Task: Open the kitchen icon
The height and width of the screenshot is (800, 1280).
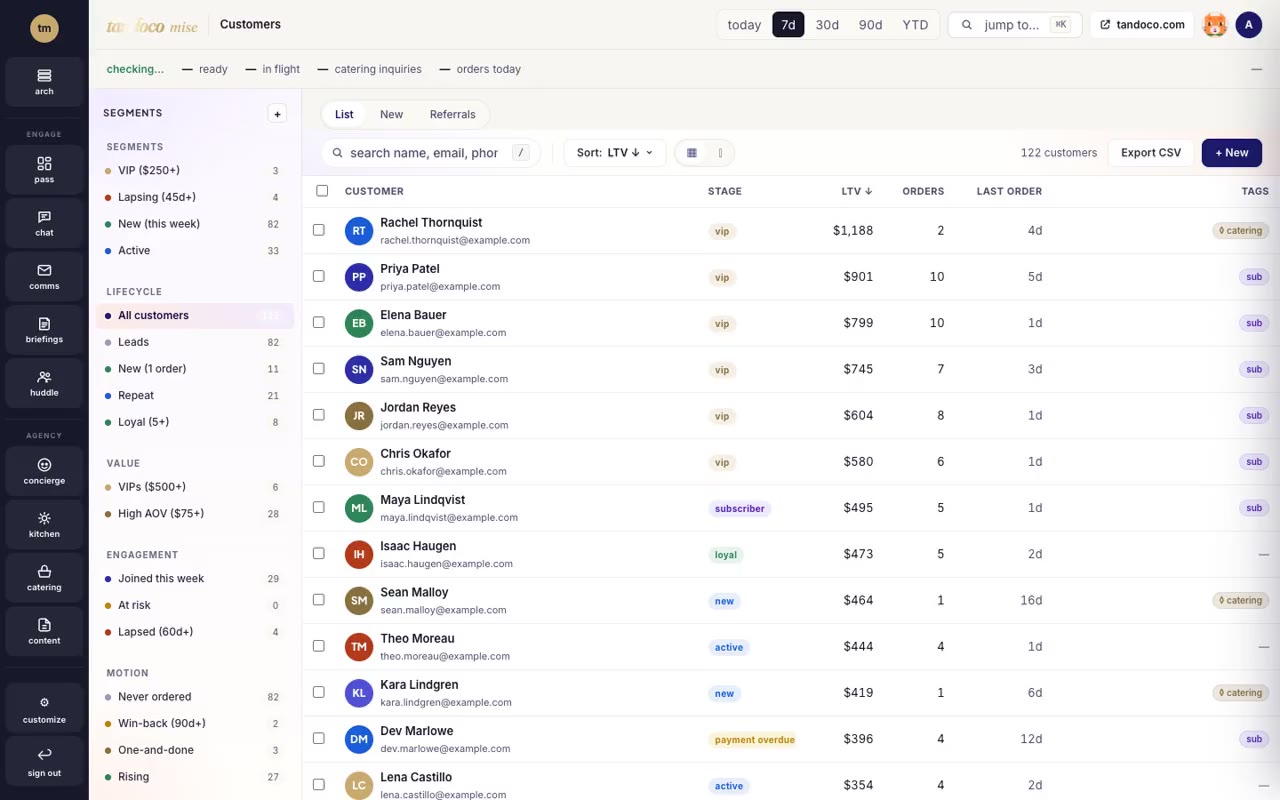Action: (44, 524)
